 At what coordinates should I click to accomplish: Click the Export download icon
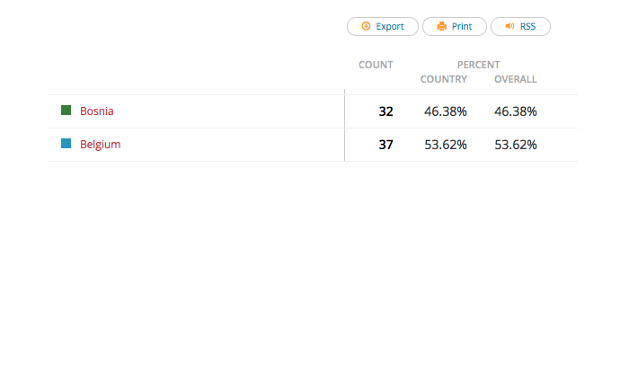tap(366, 26)
